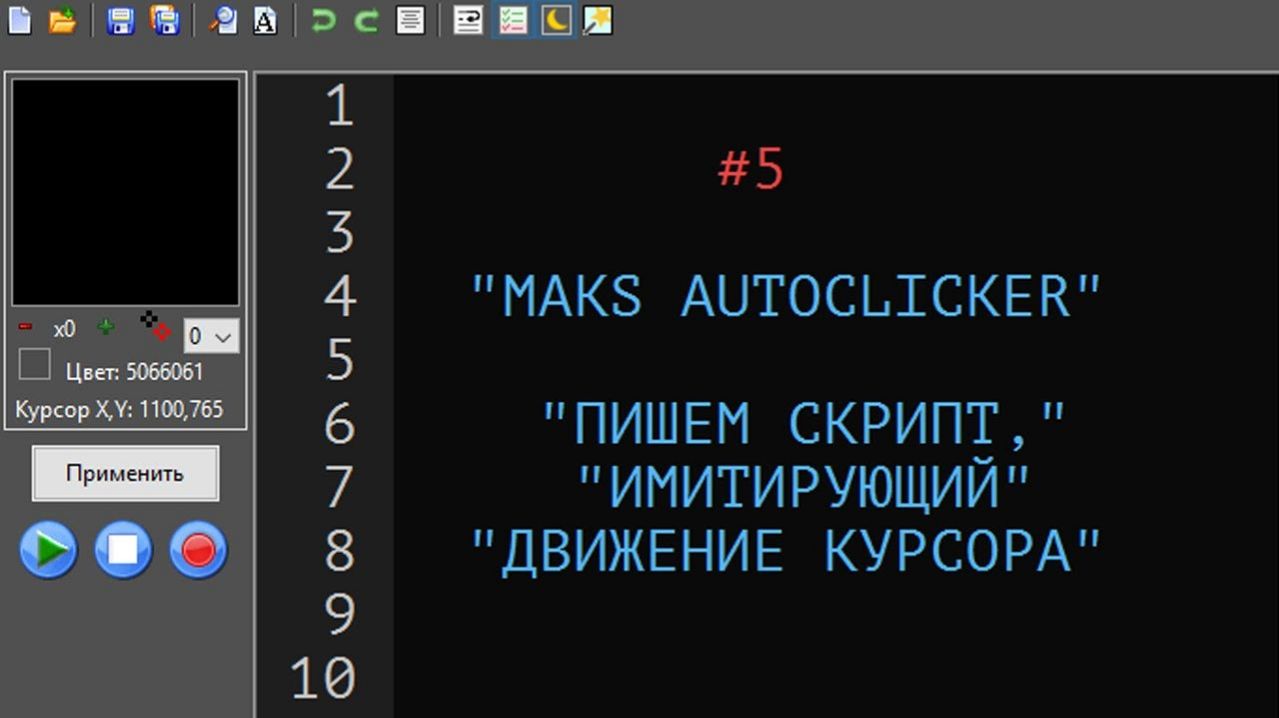
Task: Click the 'Курсор X,Y: 1100,765' readout
Action: pos(119,409)
